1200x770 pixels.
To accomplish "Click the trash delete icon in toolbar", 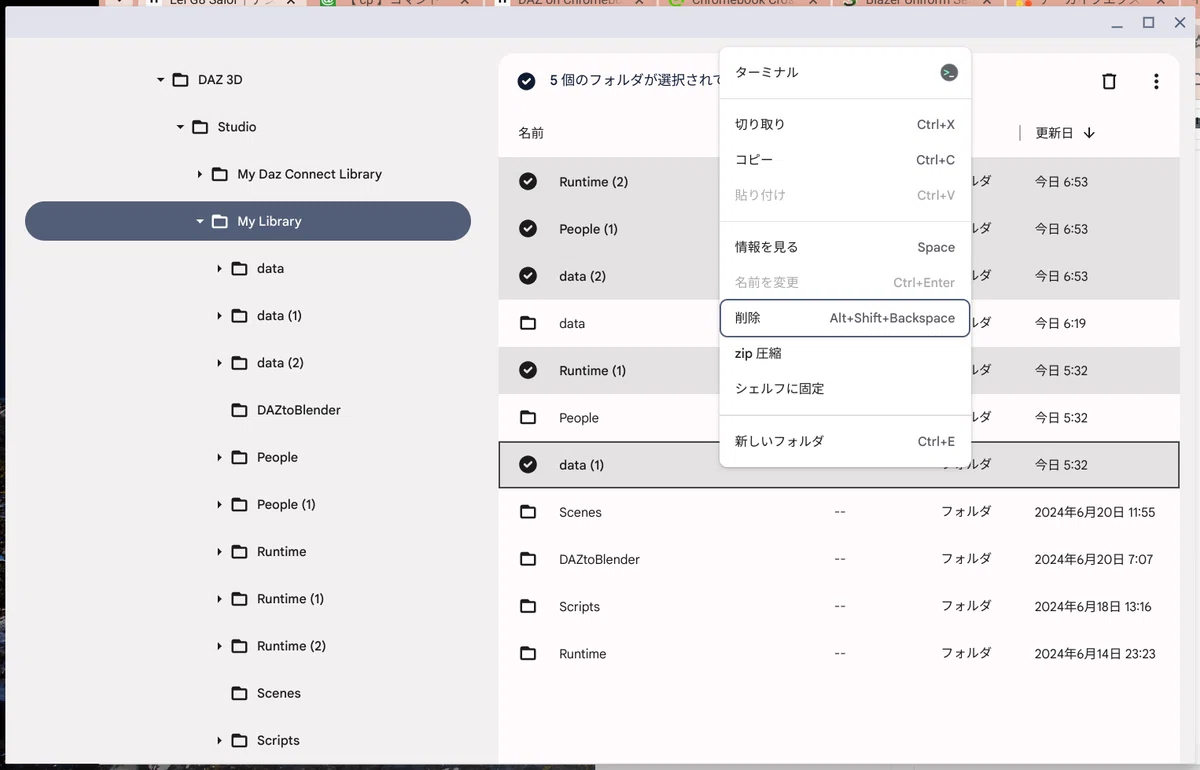I will [1109, 82].
